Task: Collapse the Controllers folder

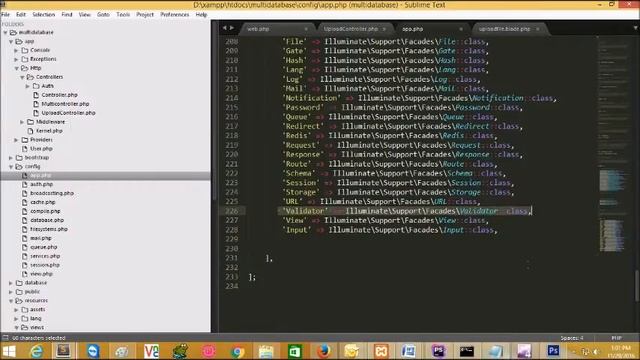Action: pos(22,77)
